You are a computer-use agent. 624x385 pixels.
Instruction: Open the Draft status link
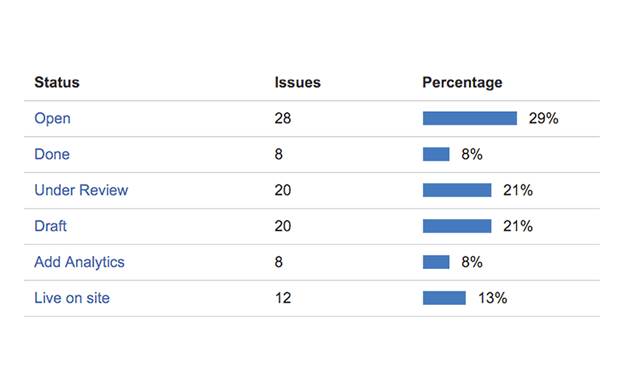(x=50, y=226)
